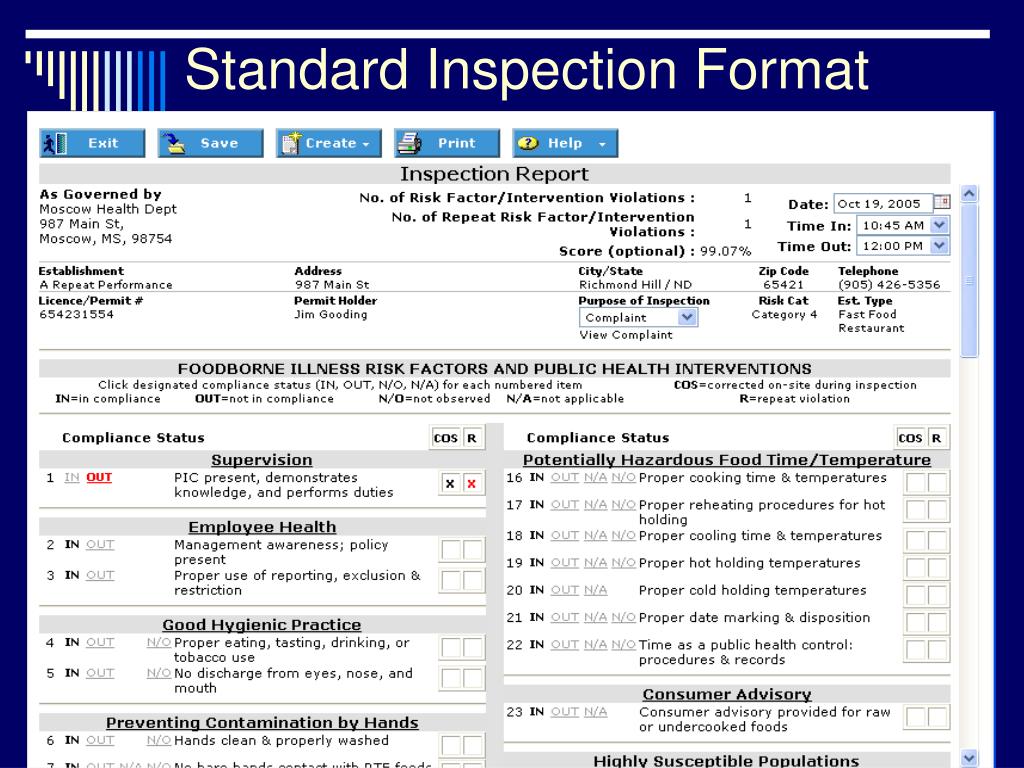Image resolution: width=1024 pixels, height=768 pixels.
Task: Click the Print printer icon
Action: 409,143
